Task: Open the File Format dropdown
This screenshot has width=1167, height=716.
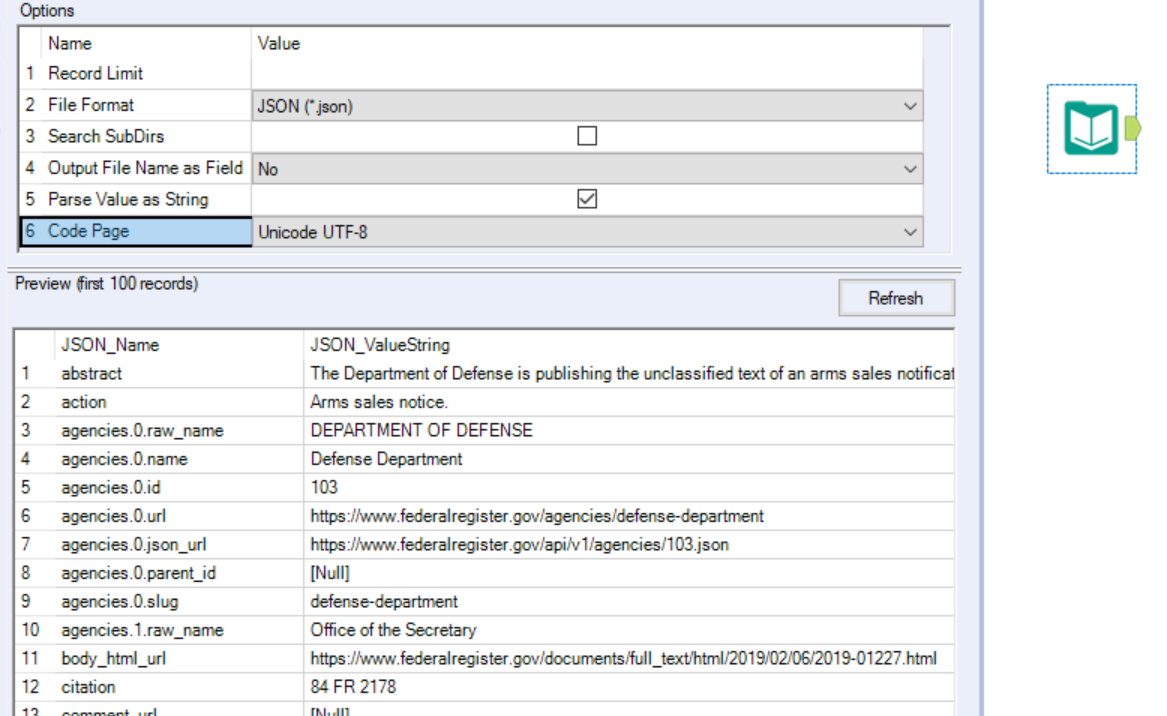Action: click(x=910, y=105)
